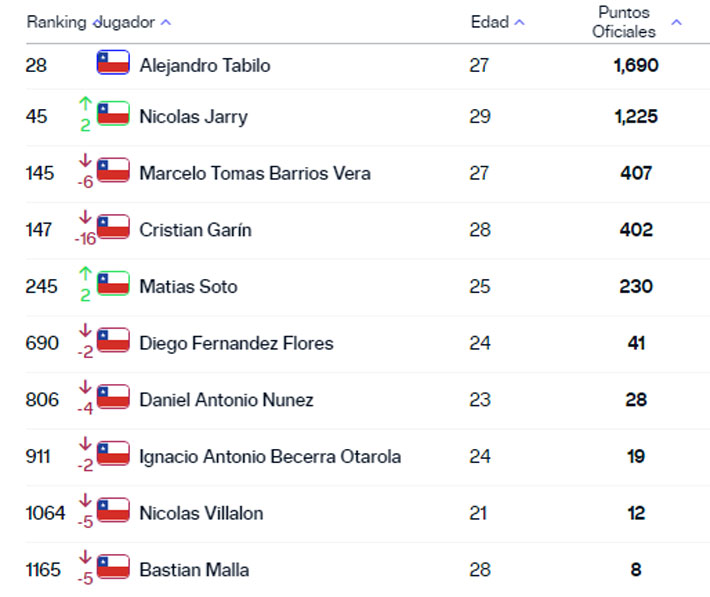Click flag next to Bastian Malla
This screenshot has height=597, width=710.
(x=113, y=568)
